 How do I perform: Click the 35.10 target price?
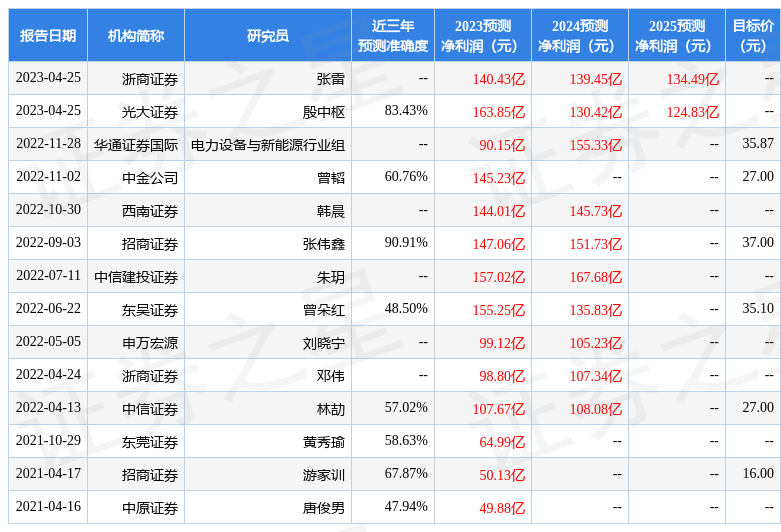pos(758,308)
